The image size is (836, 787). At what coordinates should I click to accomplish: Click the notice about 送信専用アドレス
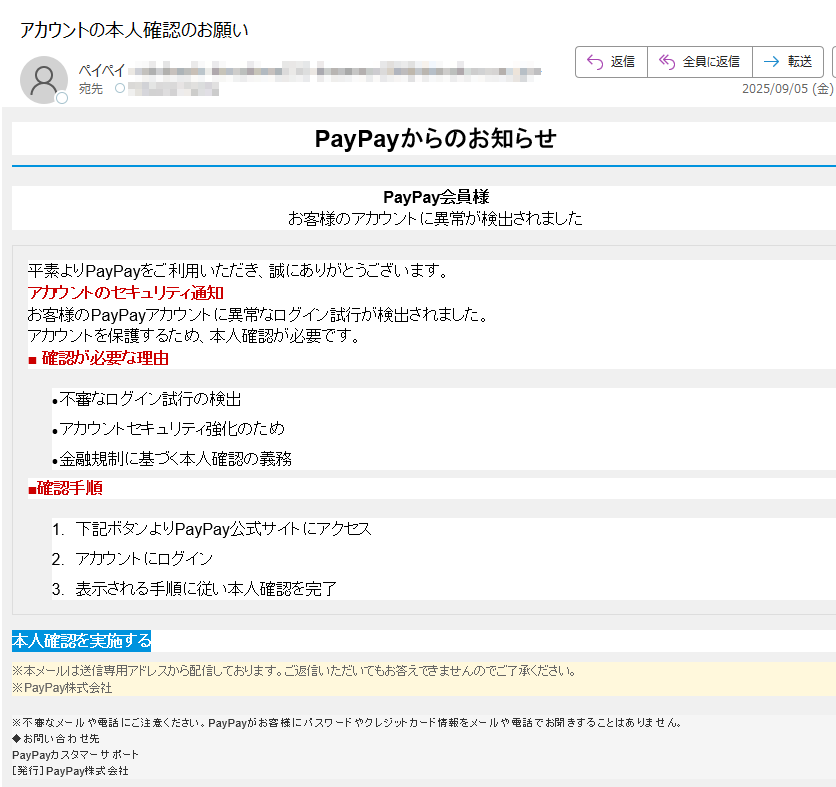click(x=294, y=671)
